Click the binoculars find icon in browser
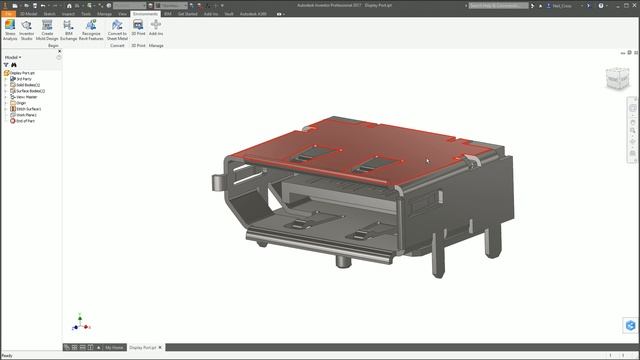Screen dimensions: 640x360 click(14, 65)
